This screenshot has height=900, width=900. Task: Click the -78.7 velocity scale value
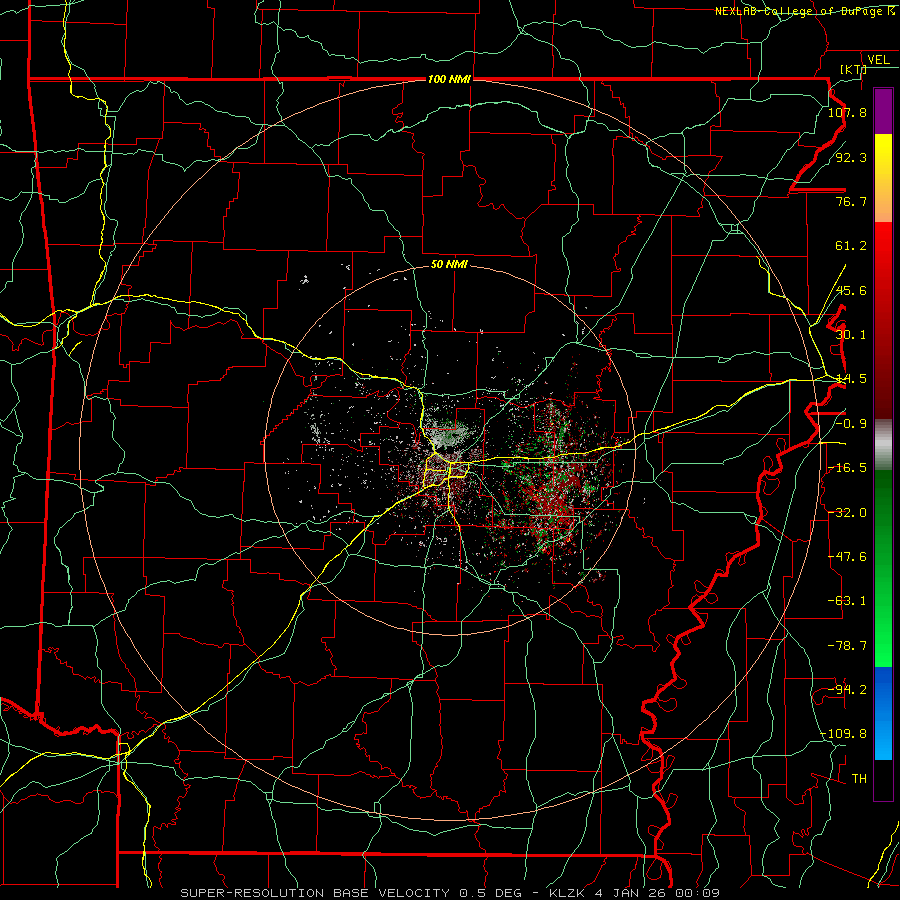tap(847, 646)
